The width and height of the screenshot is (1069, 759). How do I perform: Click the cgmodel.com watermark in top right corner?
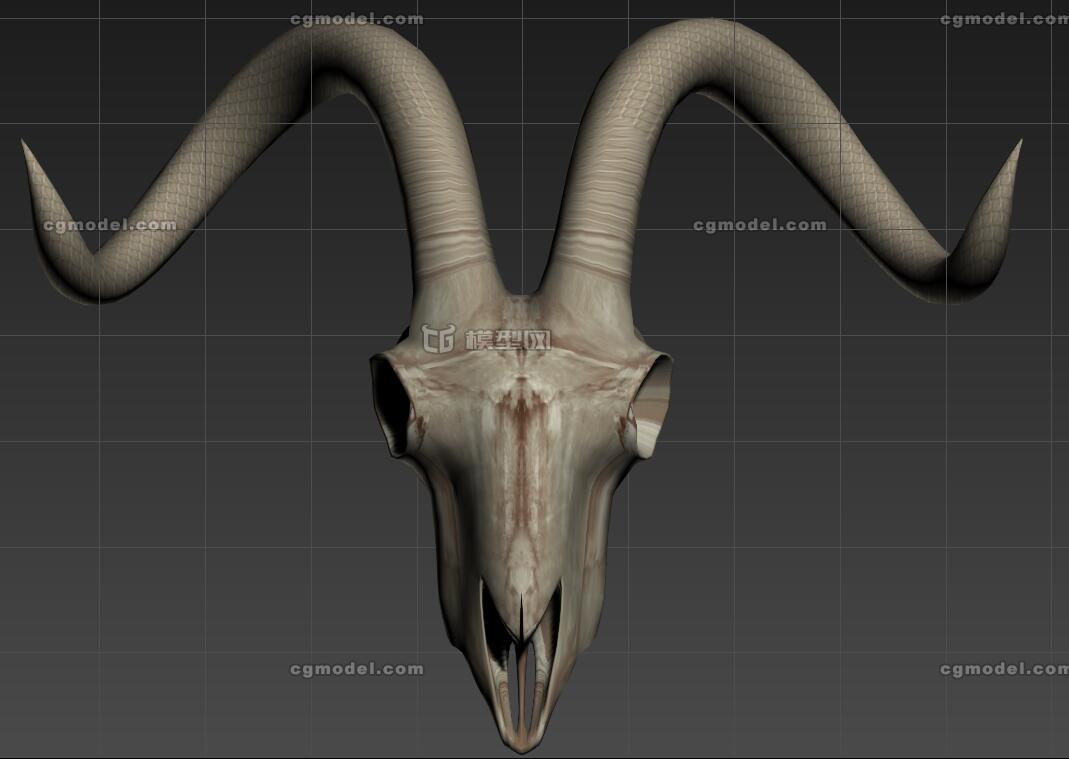pyautogui.click(x=1004, y=19)
